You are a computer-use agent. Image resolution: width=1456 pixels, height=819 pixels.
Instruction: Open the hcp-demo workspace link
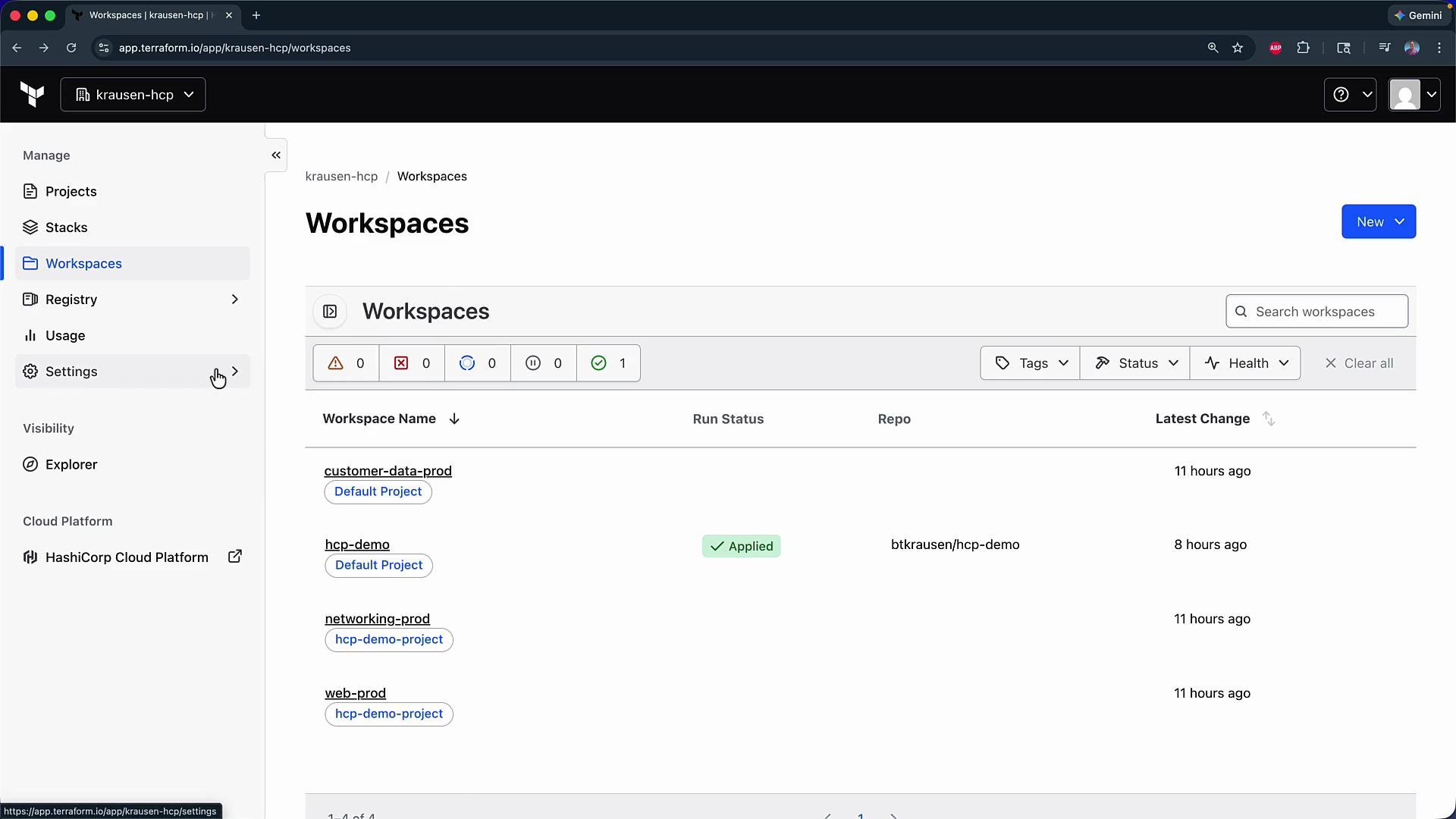(x=357, y=544)
